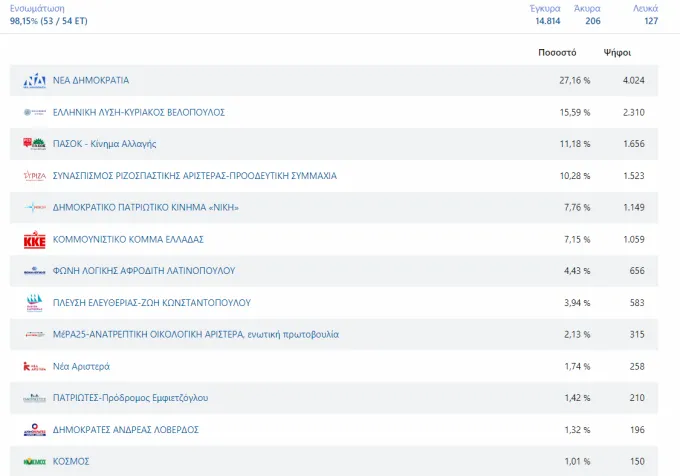The image size is (680, 476).
Task: Click the Ενσωμάτωση 98,15% label
Action: tap(49, 15)
